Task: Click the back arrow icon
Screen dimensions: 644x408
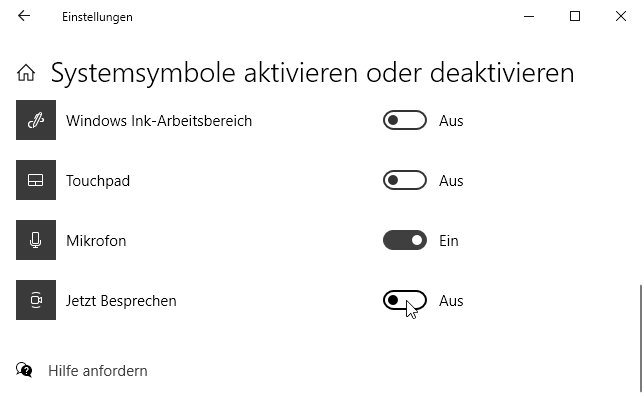Action: pyautogui.click(x=24, y=16)
